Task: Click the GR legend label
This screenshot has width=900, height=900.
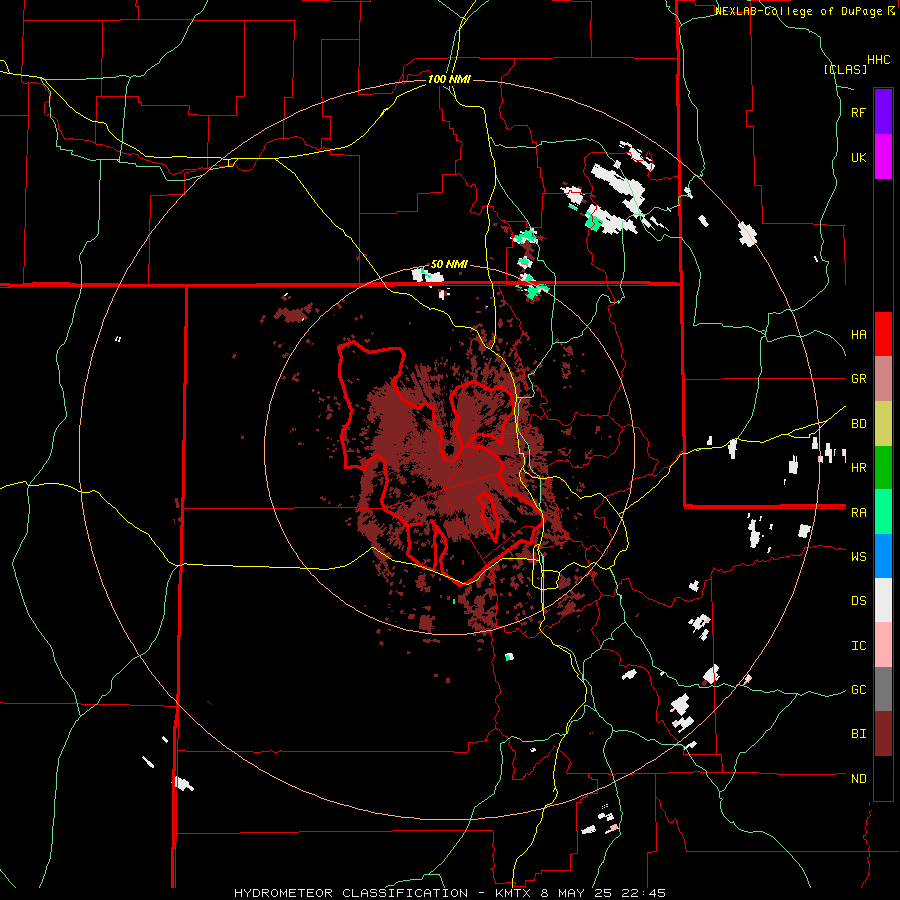Action: pyautogui.click(x=858, y=378)
